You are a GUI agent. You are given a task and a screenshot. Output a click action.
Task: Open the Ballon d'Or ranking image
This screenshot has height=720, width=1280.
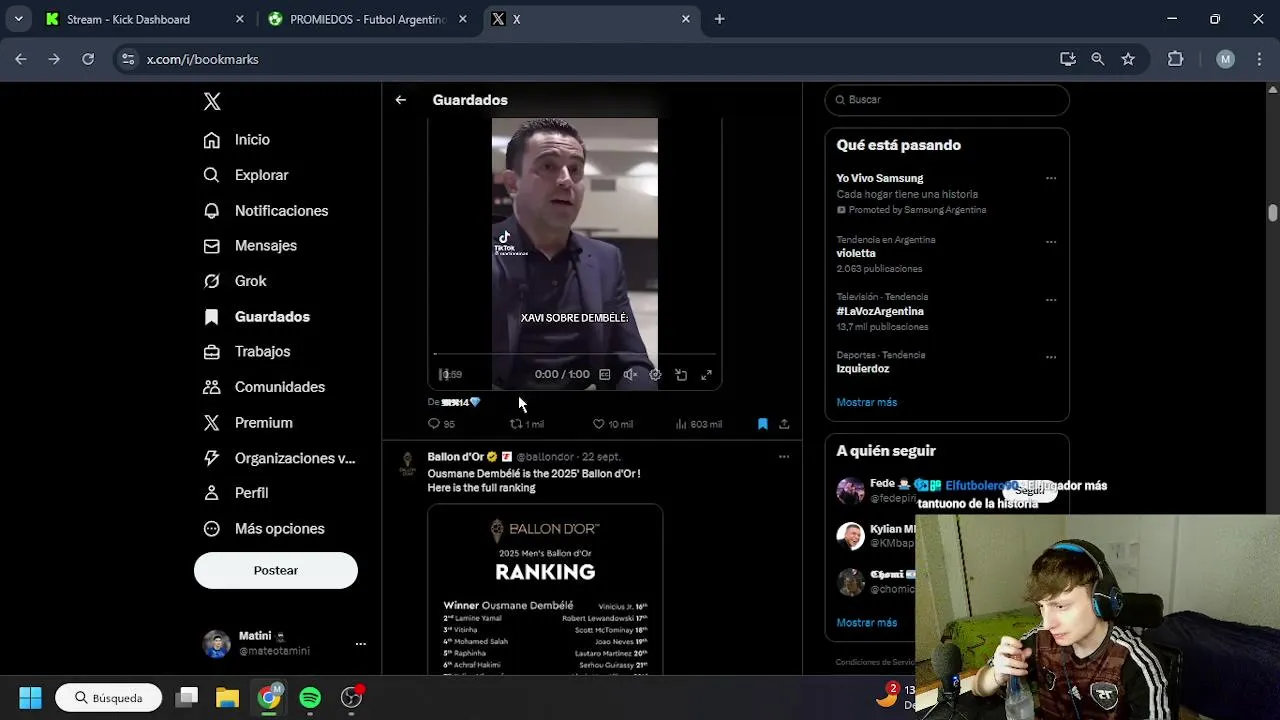(545, 589)
